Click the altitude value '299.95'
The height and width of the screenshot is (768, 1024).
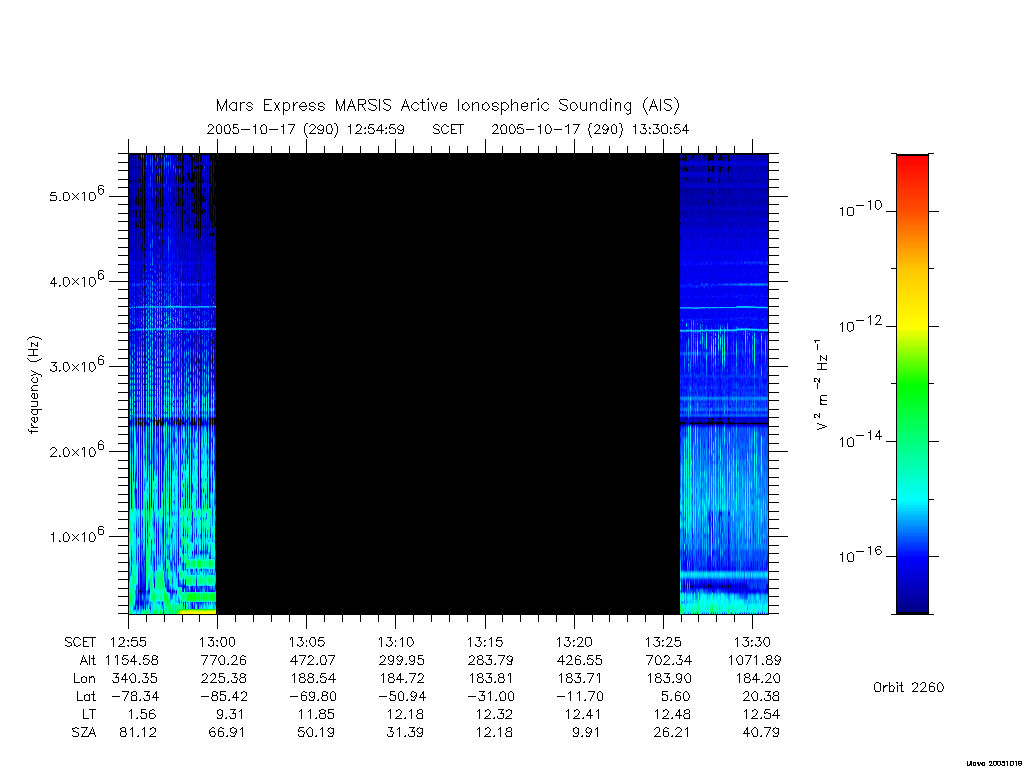click(x=402, y=660)
